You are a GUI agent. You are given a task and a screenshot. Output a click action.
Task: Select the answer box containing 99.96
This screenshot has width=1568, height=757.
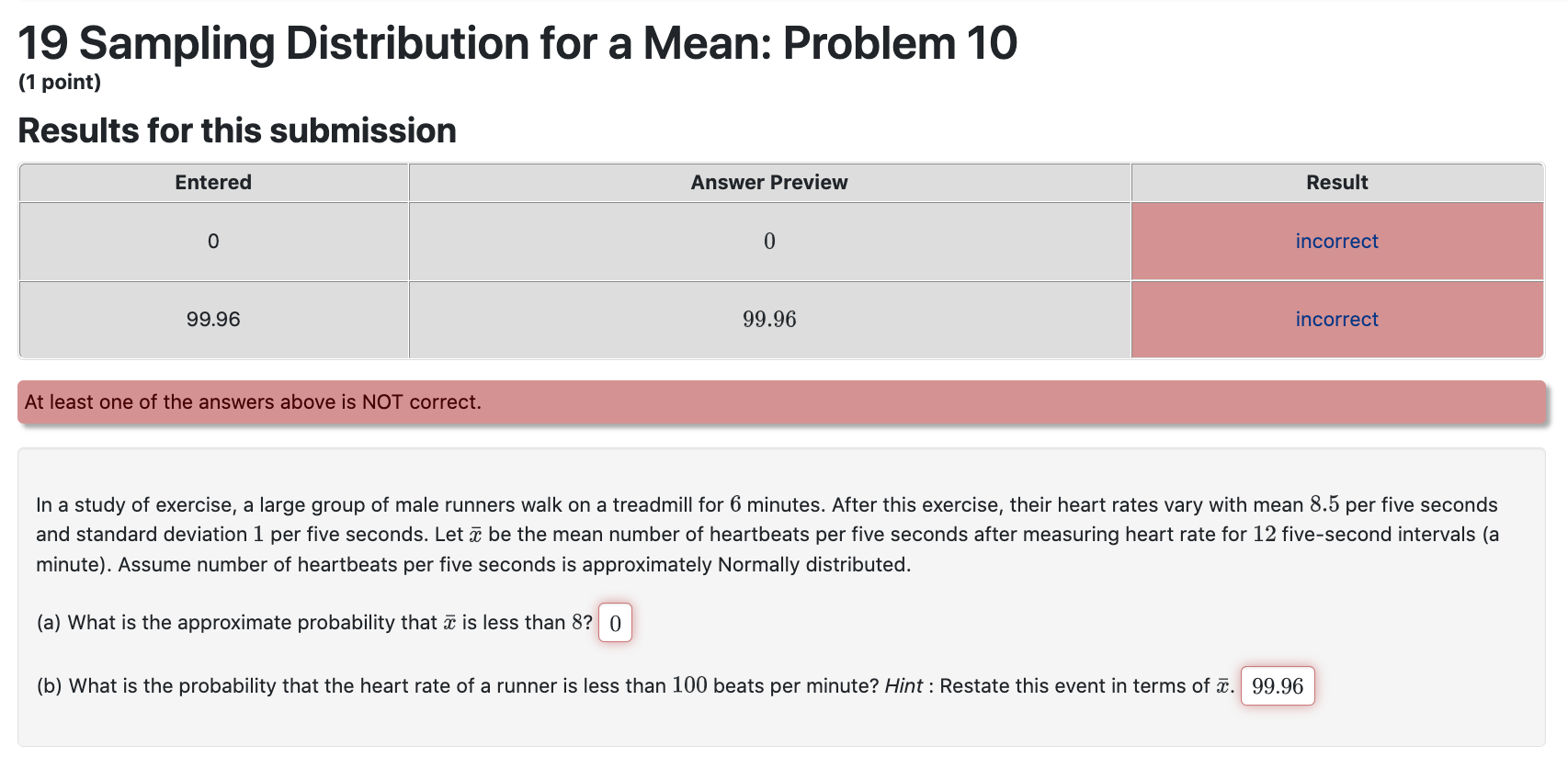[1278, 686]
